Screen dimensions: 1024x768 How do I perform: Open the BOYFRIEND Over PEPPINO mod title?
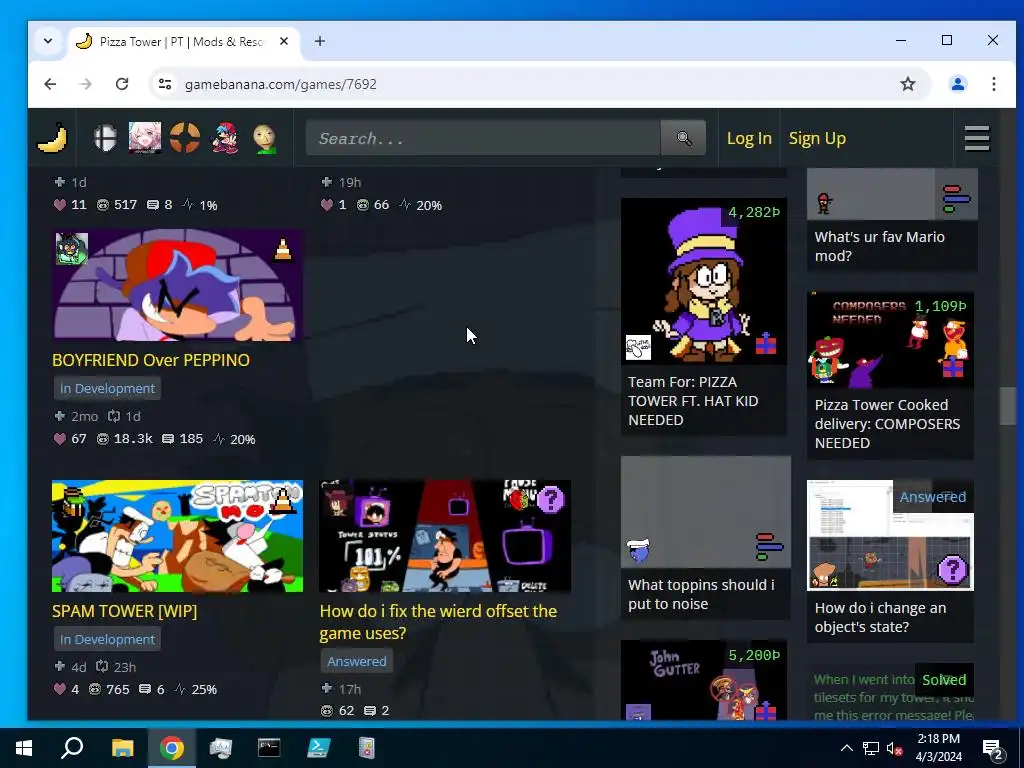click(x=151, y=360)
